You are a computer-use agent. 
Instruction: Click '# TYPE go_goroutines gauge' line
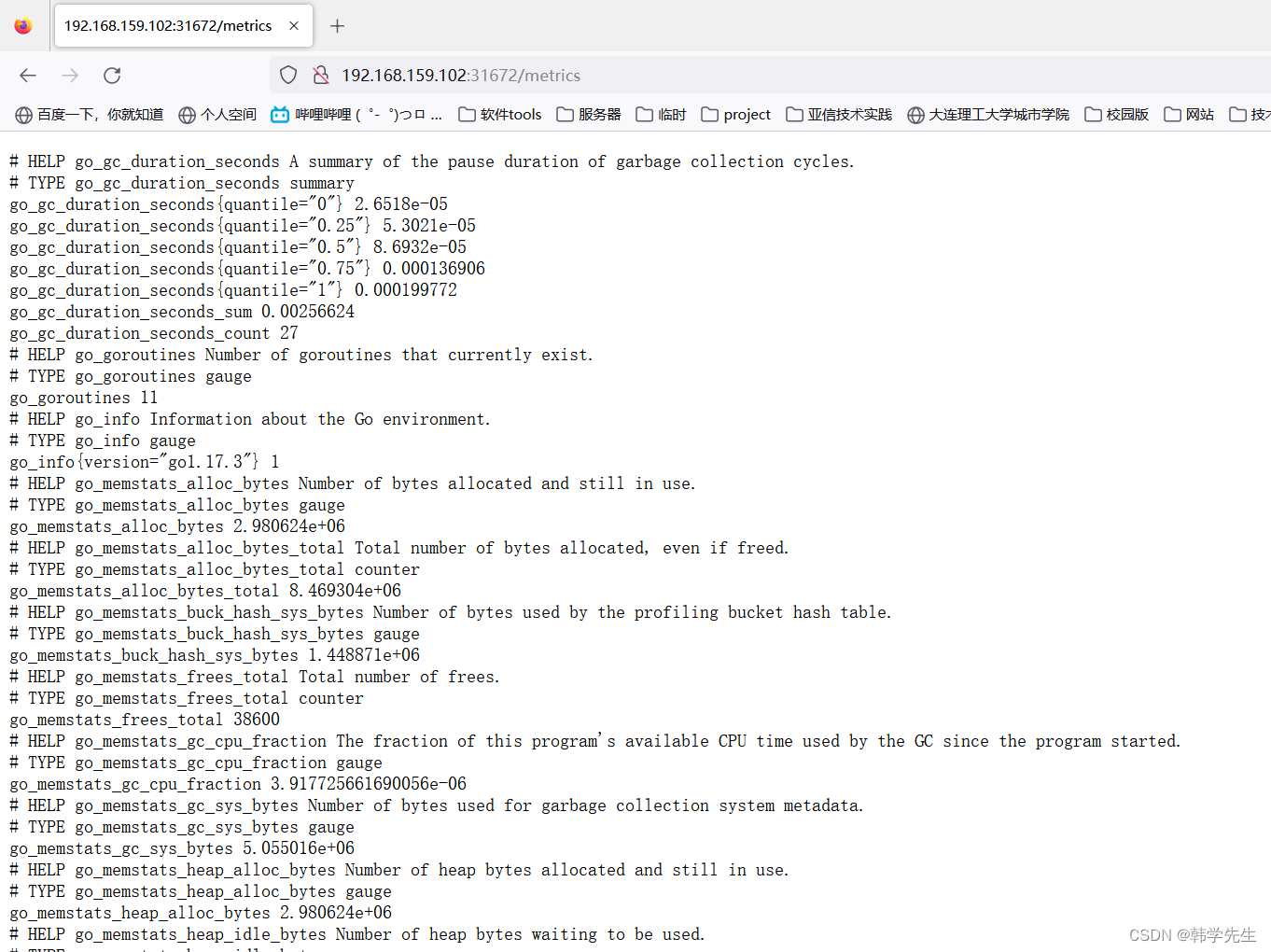131,376
